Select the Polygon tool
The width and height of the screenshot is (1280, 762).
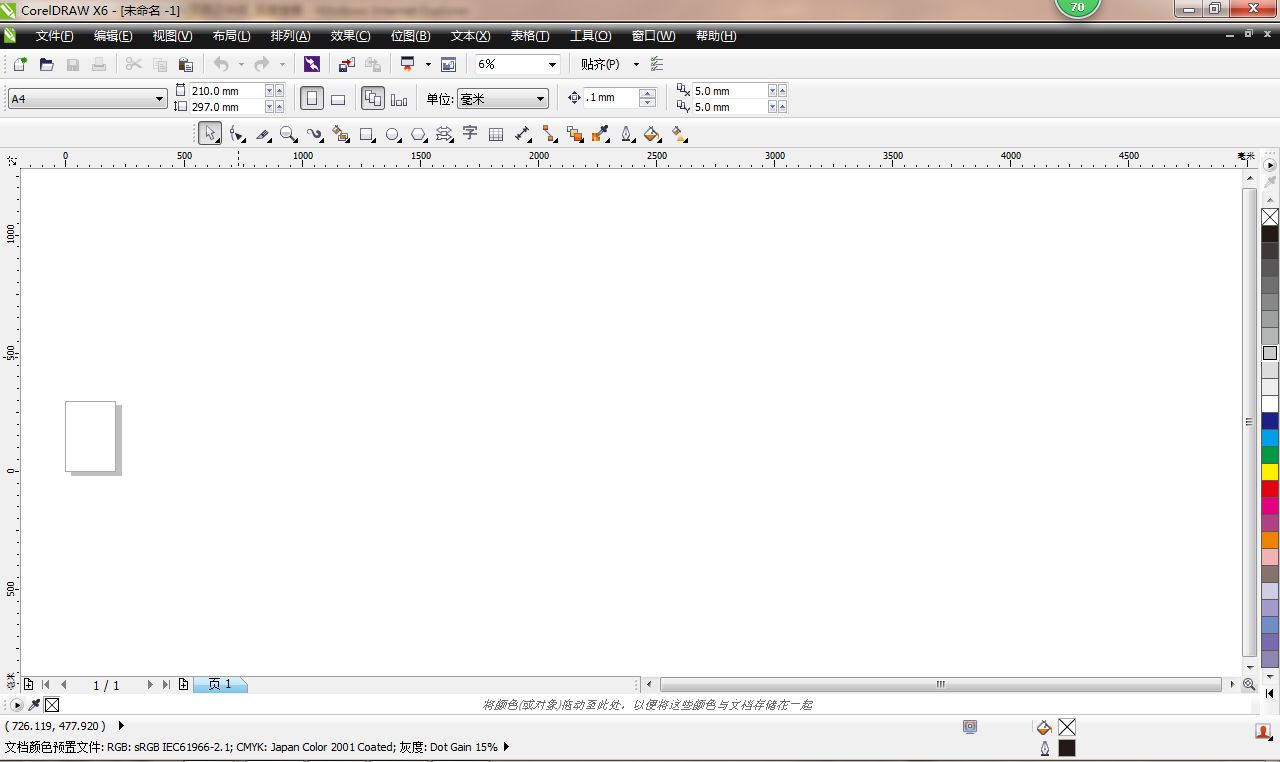click(x=418, y=134)
